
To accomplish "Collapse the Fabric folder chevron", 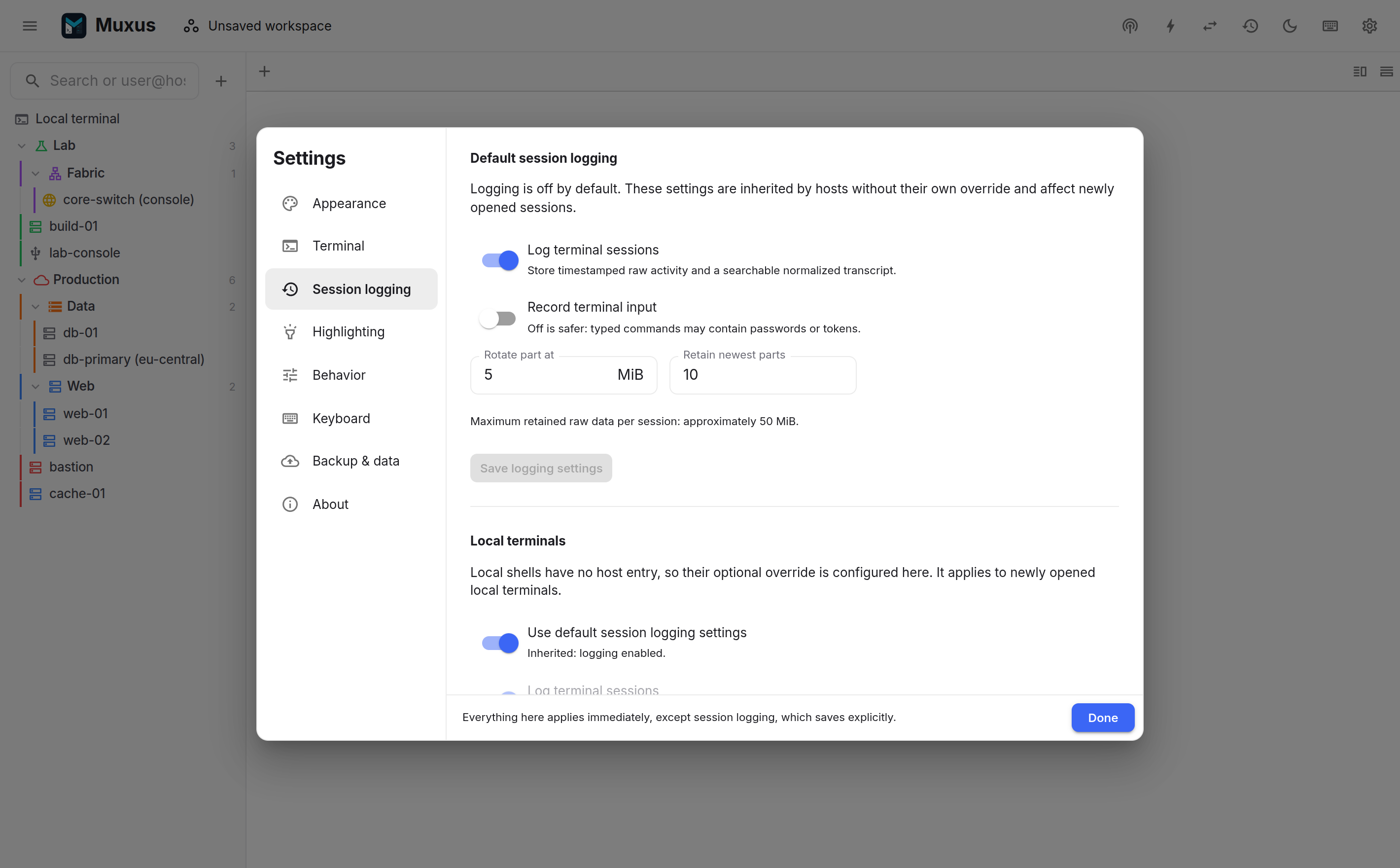I will pos(35,174).
